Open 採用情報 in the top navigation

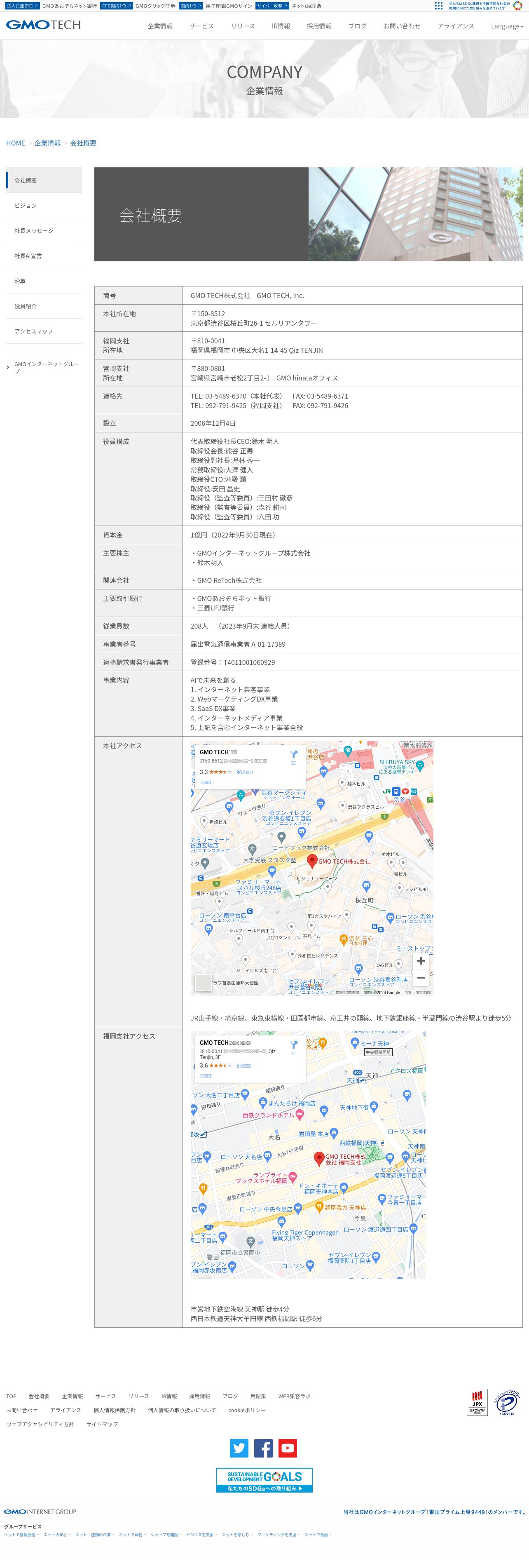pyautogui.click(x=319, y=26)
